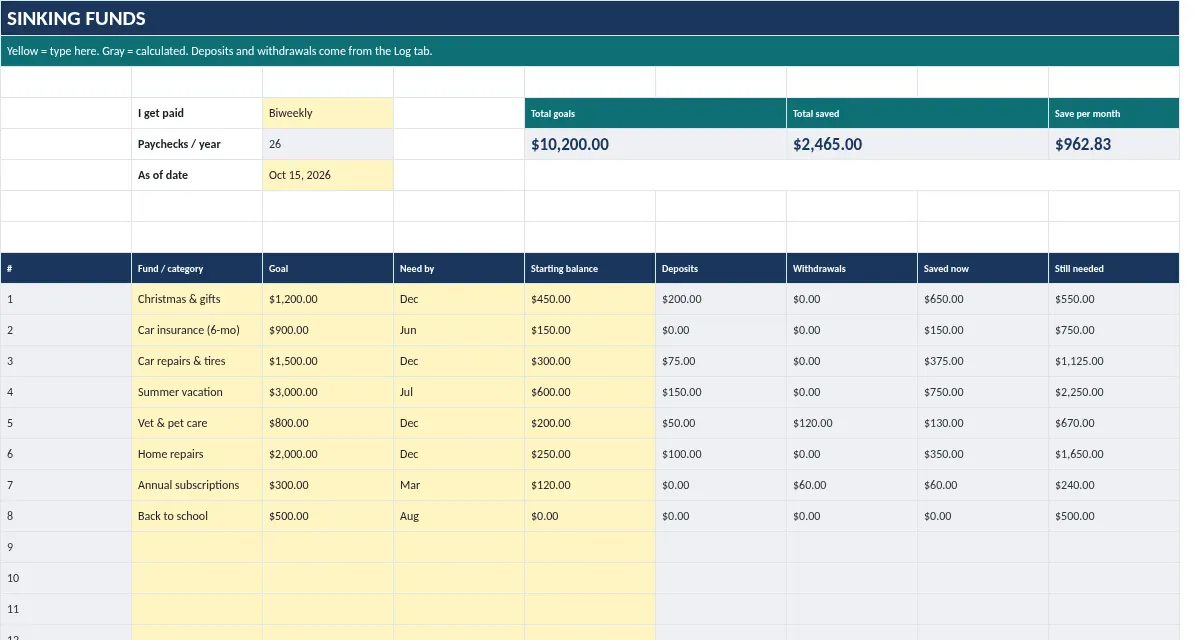Click the Summer vacation starting balance $600.00
The height and width of the screenshot is (640, 1200).
590,392
